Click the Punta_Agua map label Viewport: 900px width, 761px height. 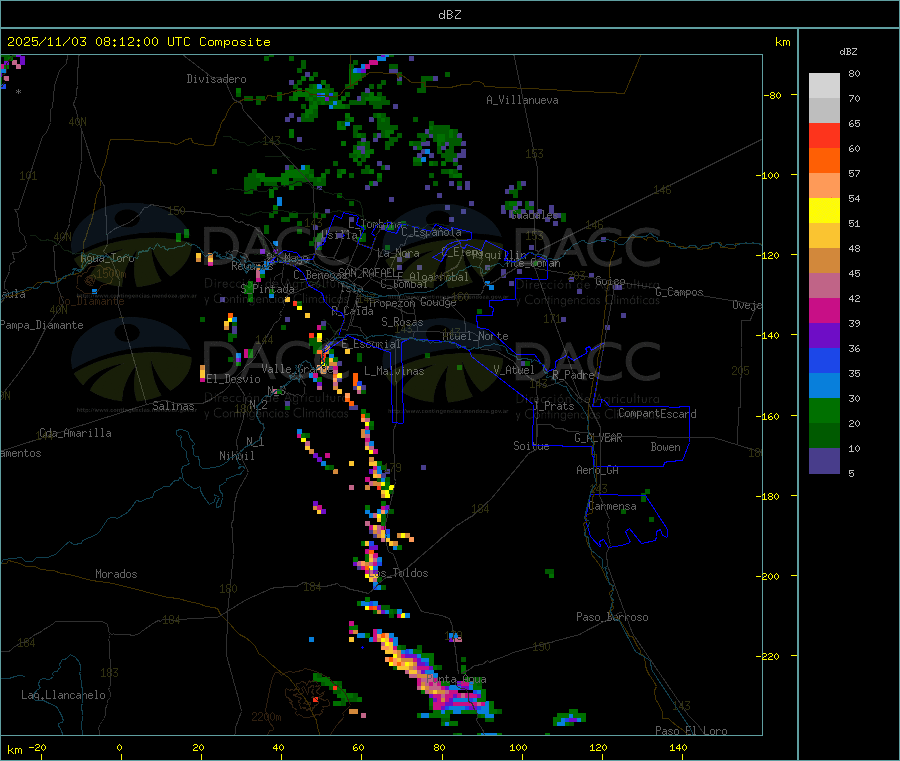click(456, 680)
